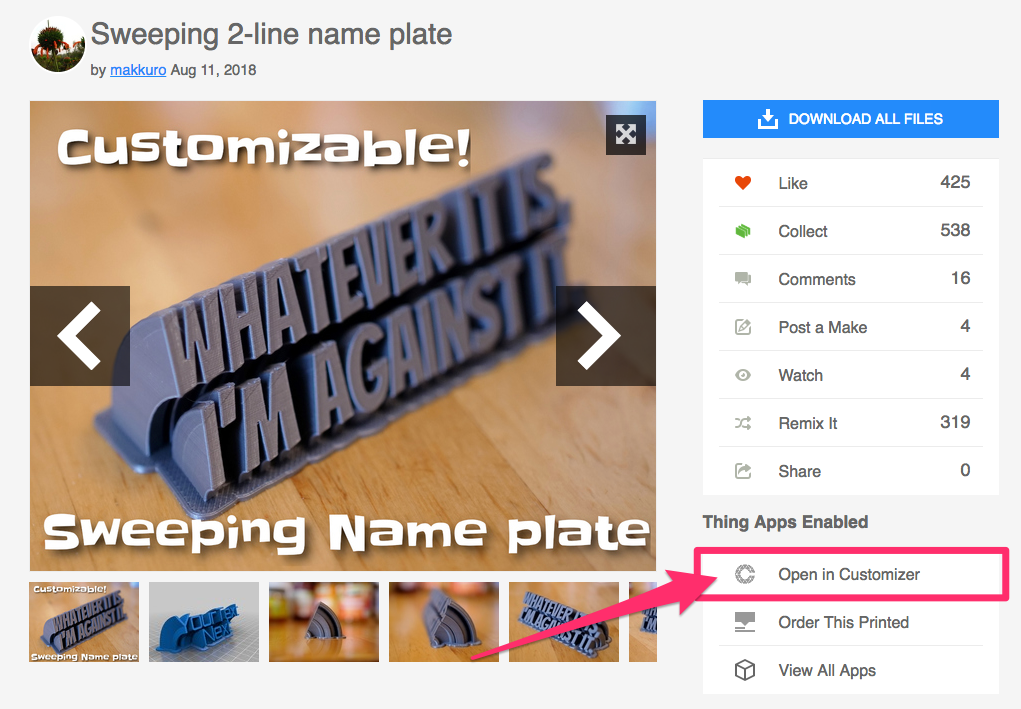This screenshot has height=709, width=1021.
Task: Go to previous image with left arrow
Action: [80, 336]
